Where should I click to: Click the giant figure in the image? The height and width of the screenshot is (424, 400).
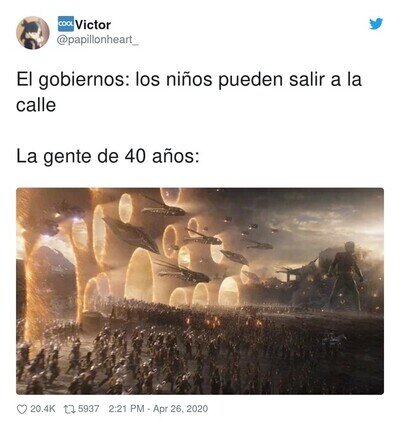pyautogui.click(x=345, y=275)
